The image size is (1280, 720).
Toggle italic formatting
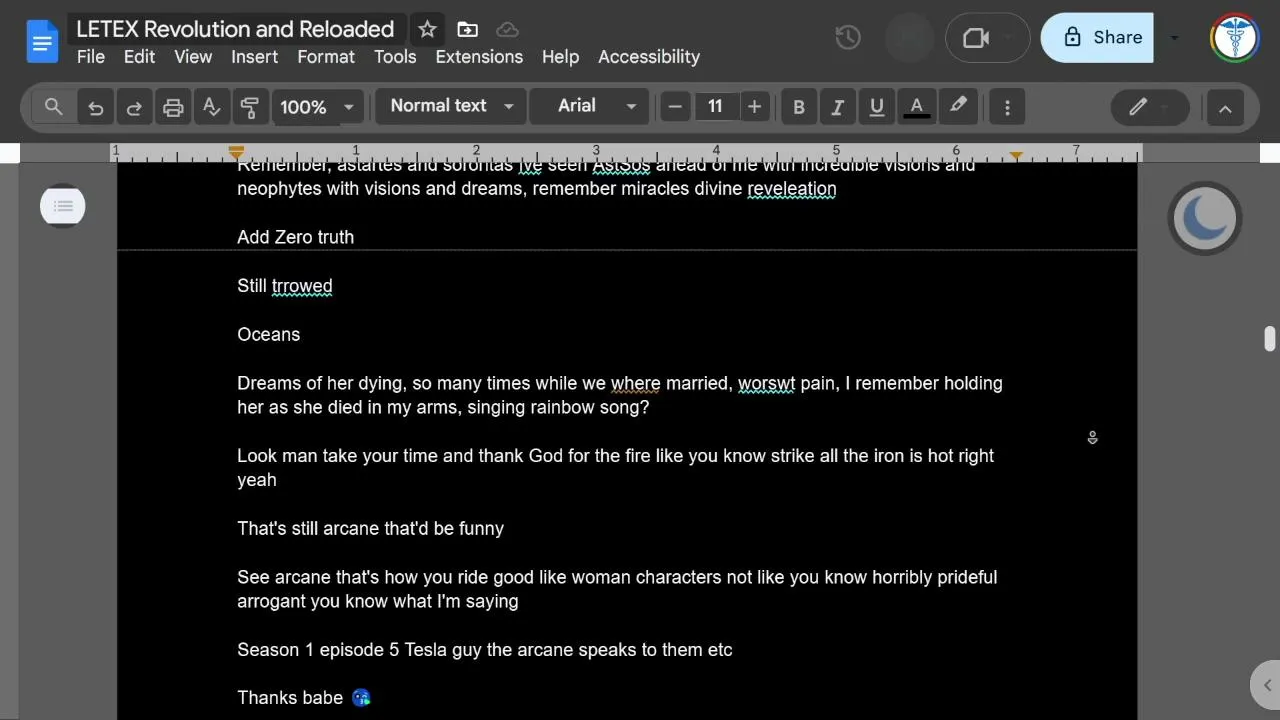[837, 107]
